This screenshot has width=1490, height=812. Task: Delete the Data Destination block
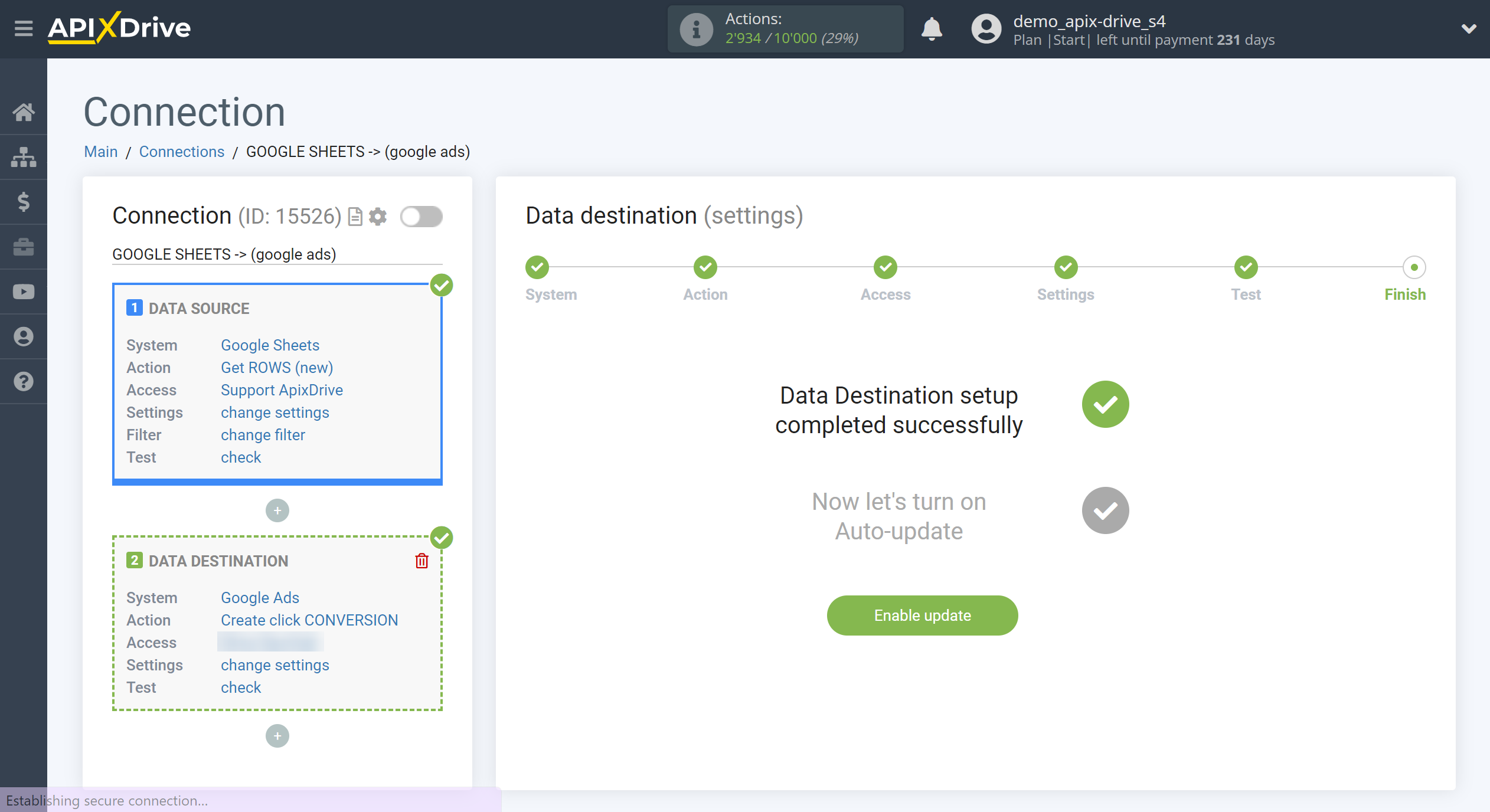pos(421,561)
